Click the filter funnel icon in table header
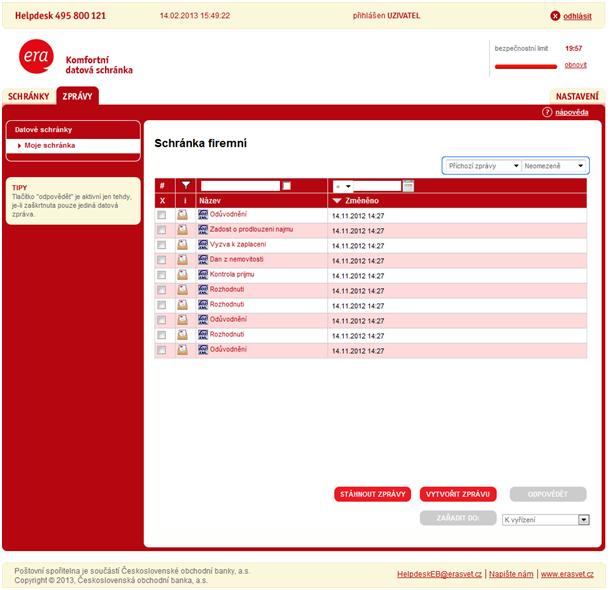Image resolution: width=610 pixels, height=590 pixels. [x=183, y=186]
